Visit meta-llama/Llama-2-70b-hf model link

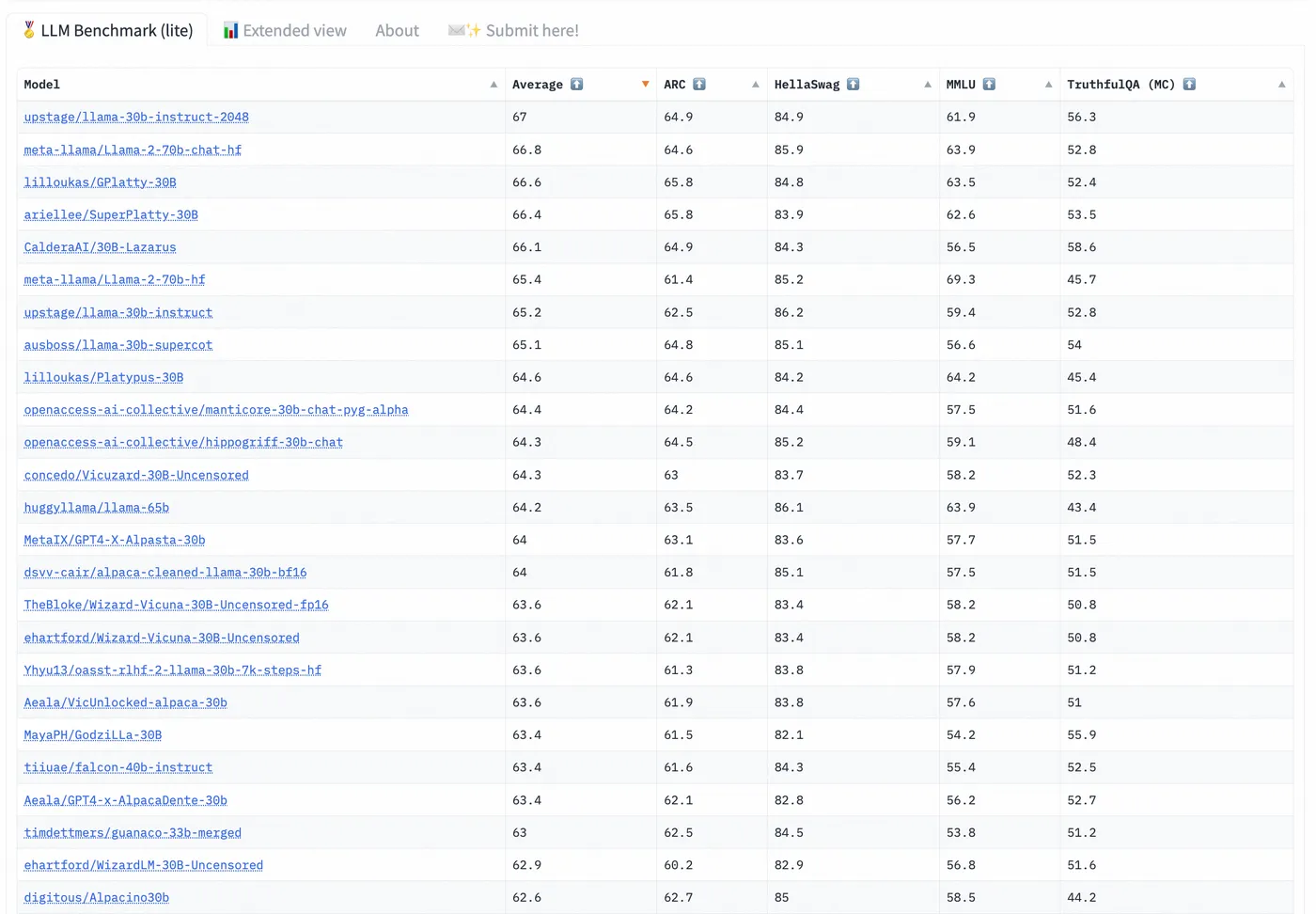pos(115,279)
